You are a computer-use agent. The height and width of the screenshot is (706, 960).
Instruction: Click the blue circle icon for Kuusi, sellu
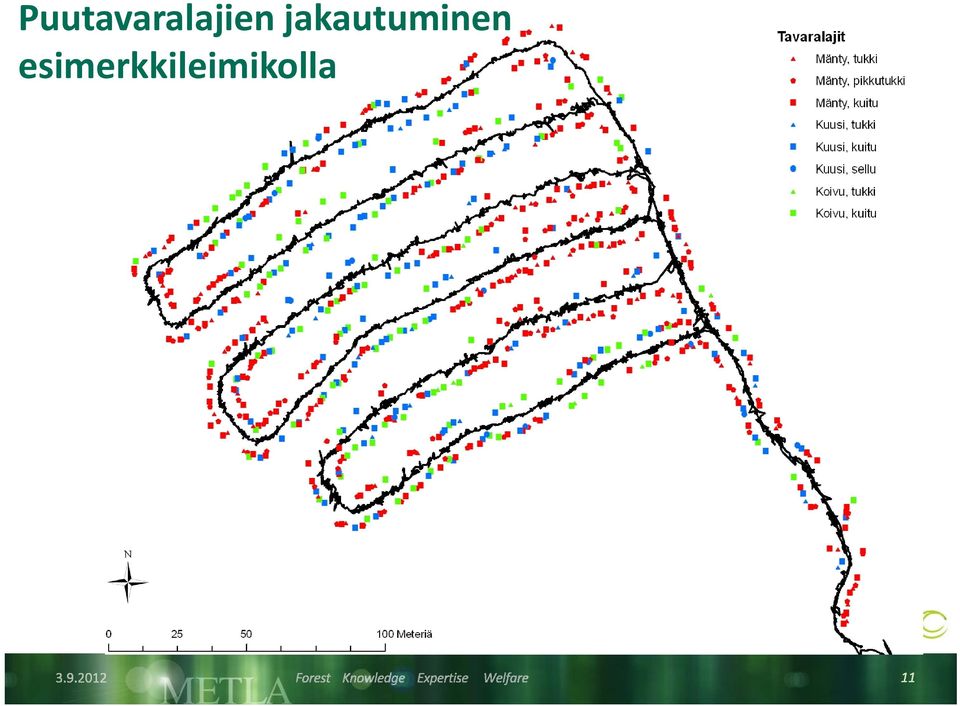tap(793, 169)
